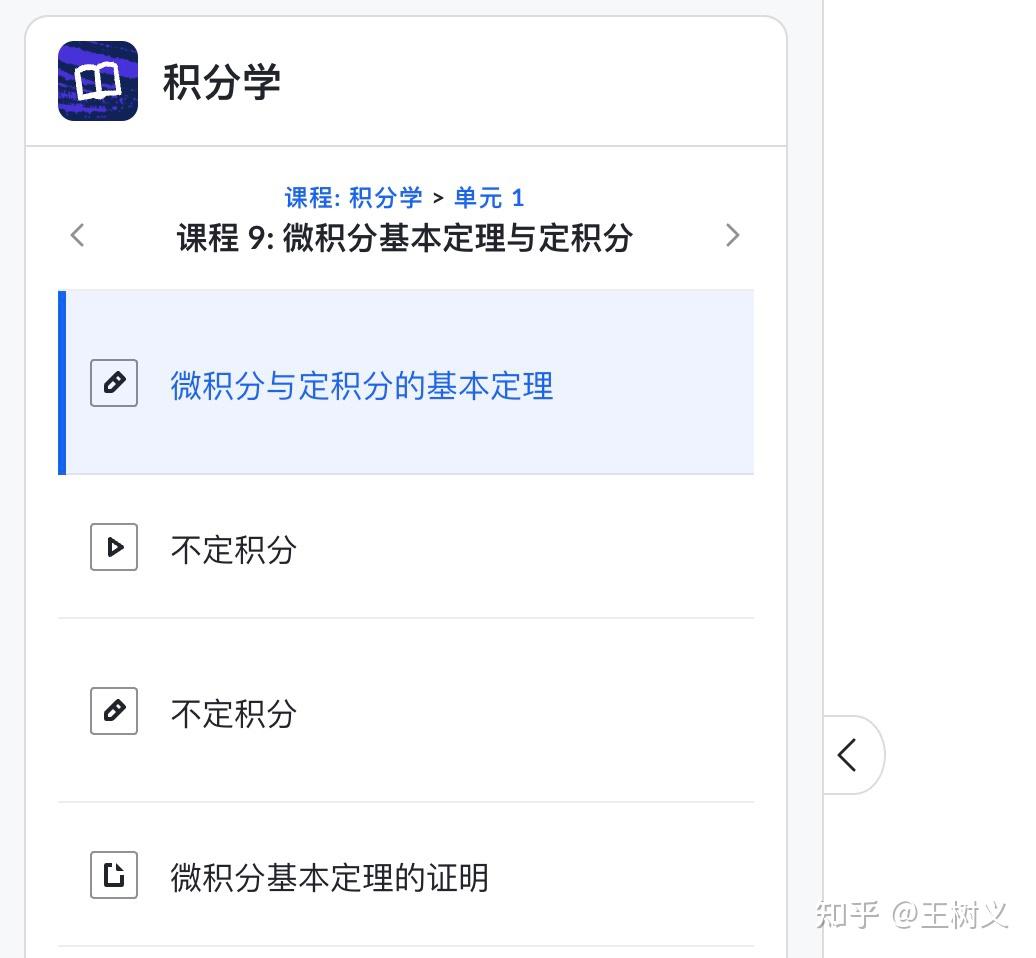Image resolution: width=1036 pixels, height=958 pixels.
Task: Click pencil icon for 不定积分 exercise
Action: (x=114, y=711)
